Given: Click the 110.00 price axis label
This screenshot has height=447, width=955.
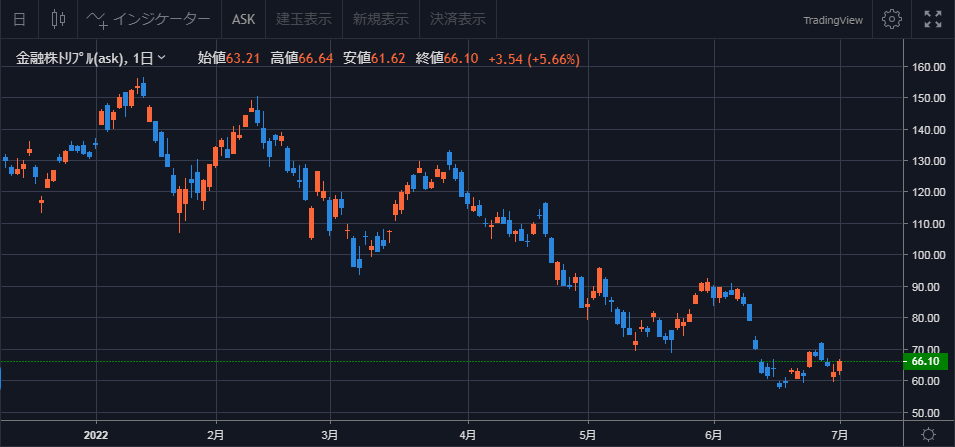Looking at the screenshot, I should coord(926,224).
